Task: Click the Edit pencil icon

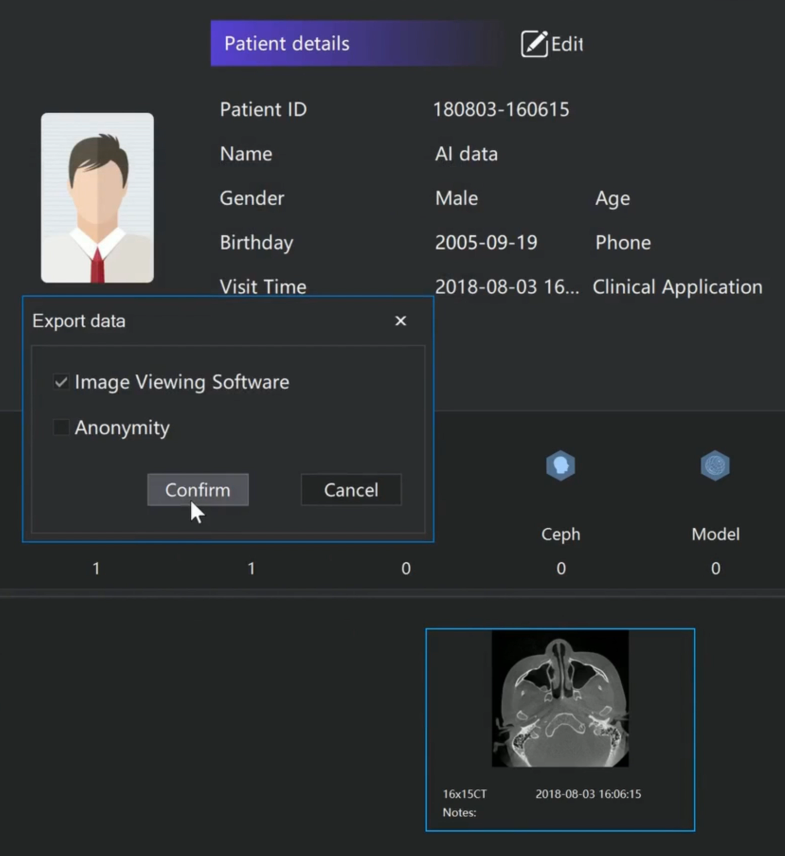Action: pos(535,44)
